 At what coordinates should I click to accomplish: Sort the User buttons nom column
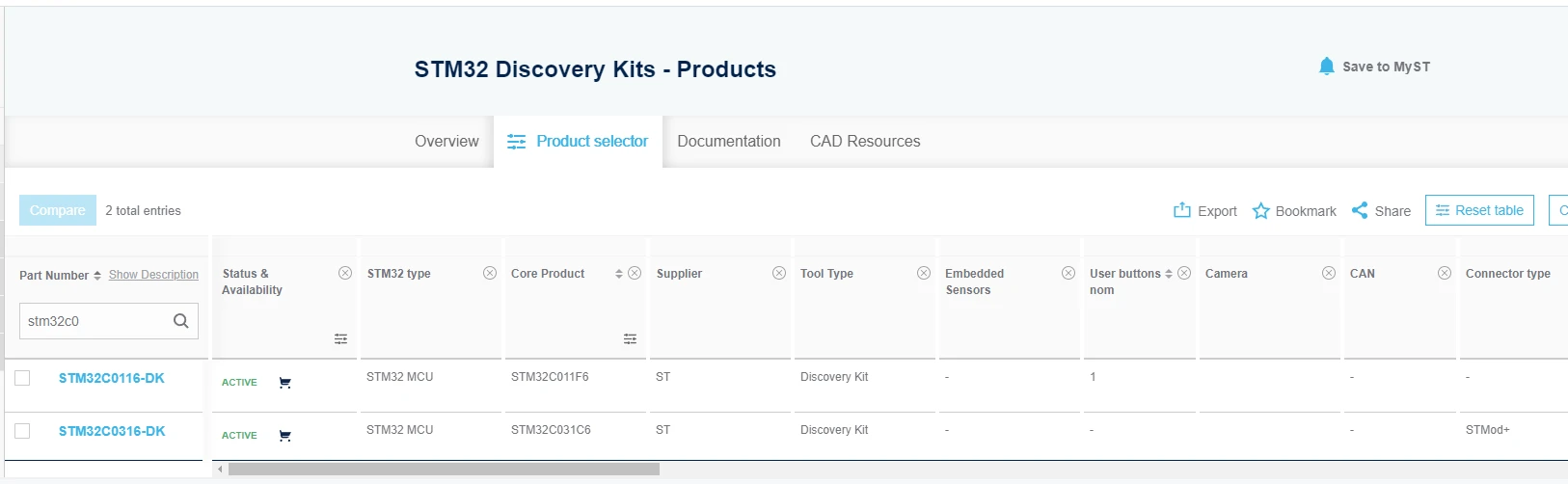pos(1169,274)
